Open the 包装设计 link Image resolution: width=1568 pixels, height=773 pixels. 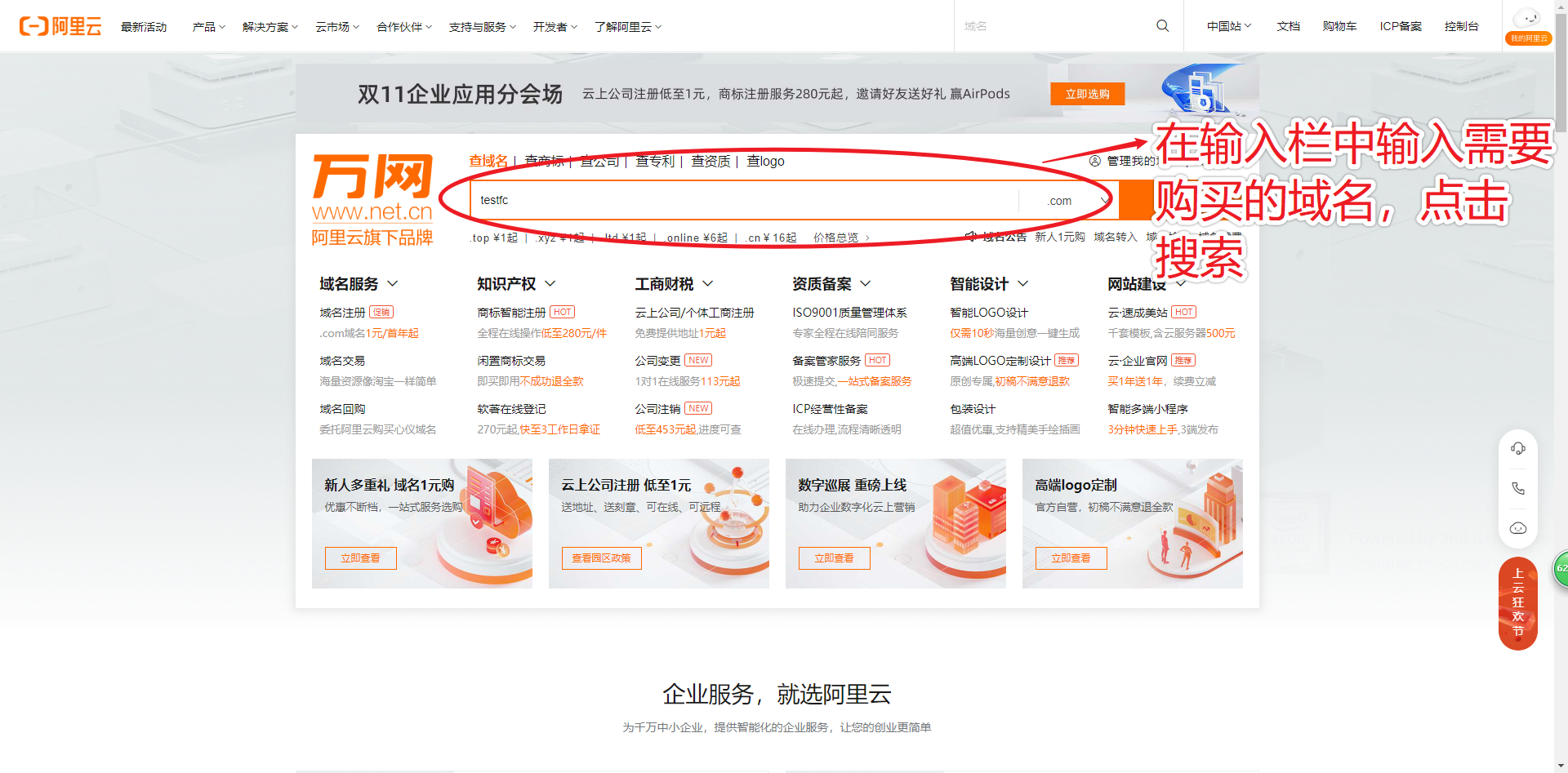(x=973, y=409)
